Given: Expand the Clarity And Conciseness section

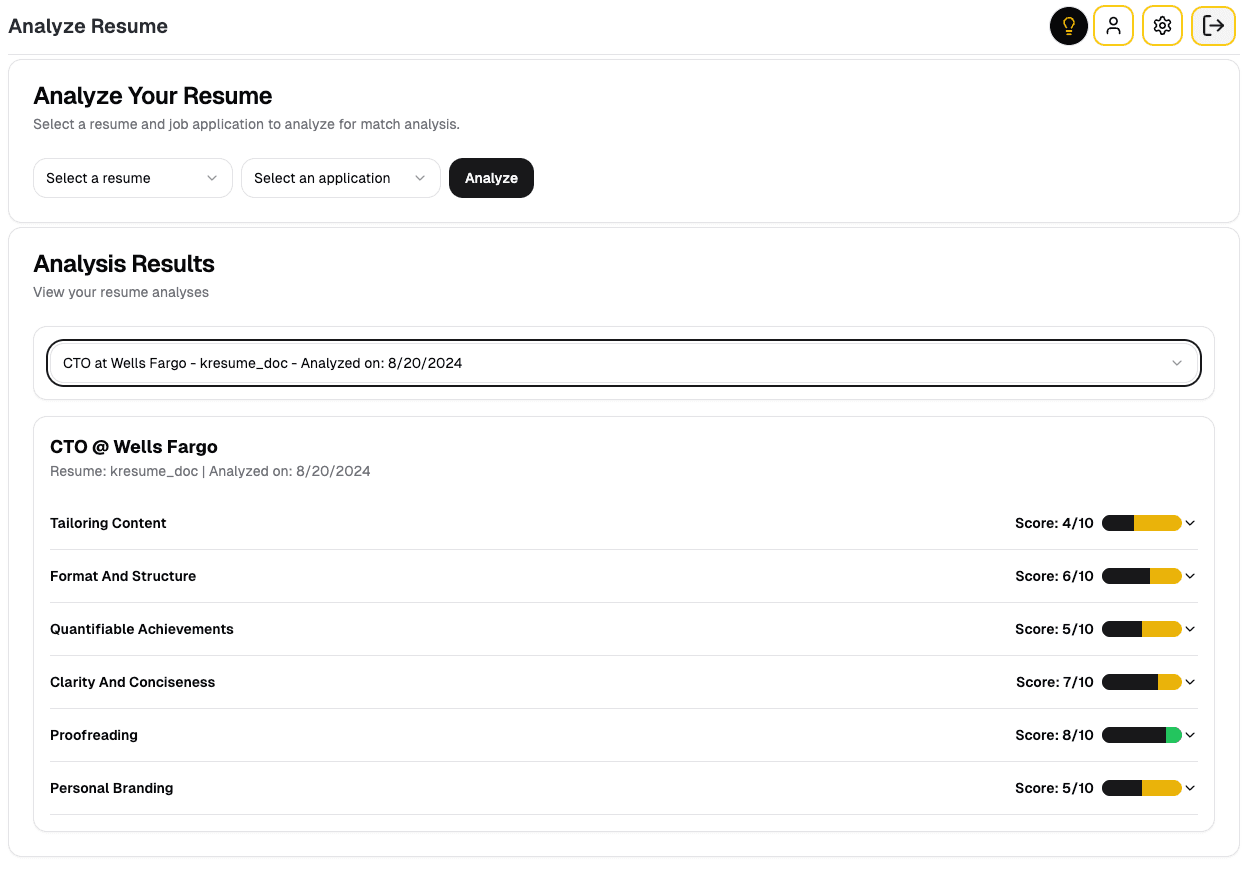Looking at the screenshot, I should pyautogui.click(x=1189, y=682).
